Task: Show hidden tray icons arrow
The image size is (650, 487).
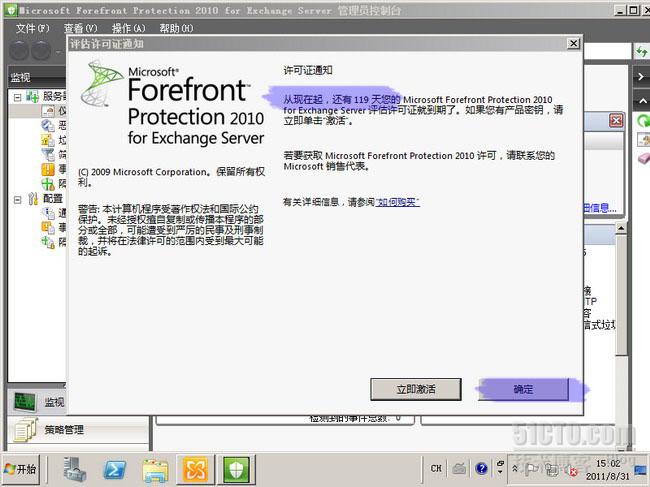Action: [515, 468]
